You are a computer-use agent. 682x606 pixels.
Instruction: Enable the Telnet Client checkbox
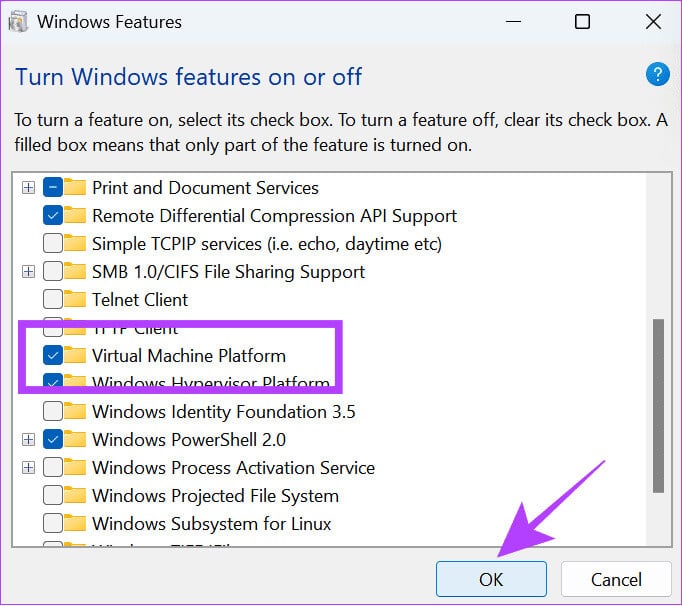tap(53, 299)
